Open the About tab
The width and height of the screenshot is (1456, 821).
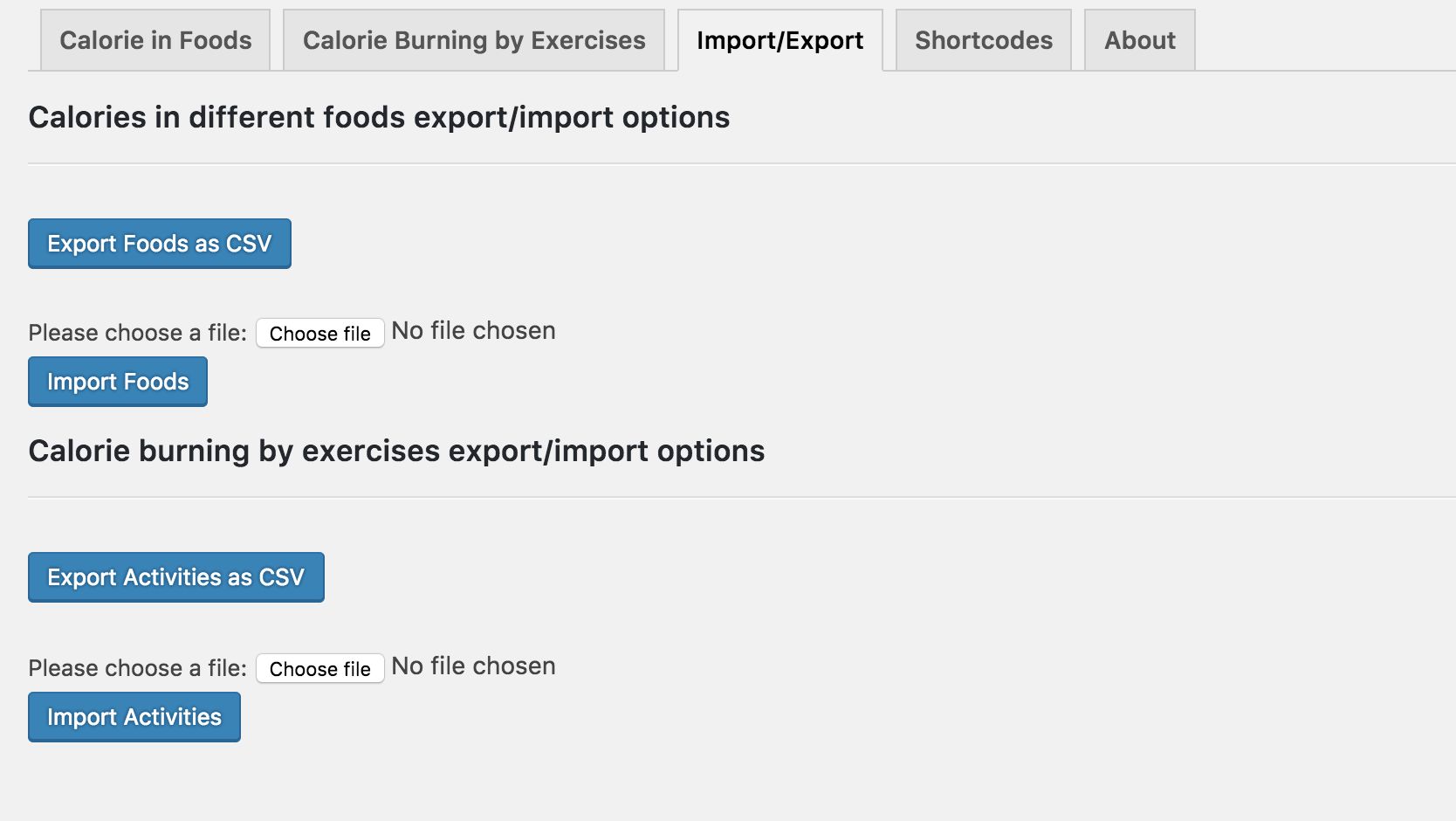[x=1139, y=41]
